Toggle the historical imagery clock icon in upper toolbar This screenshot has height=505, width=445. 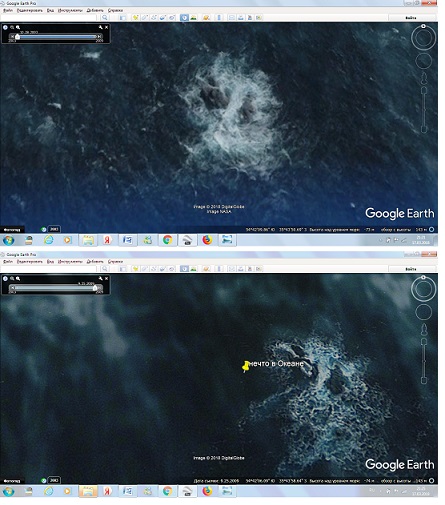pos(184,18)
